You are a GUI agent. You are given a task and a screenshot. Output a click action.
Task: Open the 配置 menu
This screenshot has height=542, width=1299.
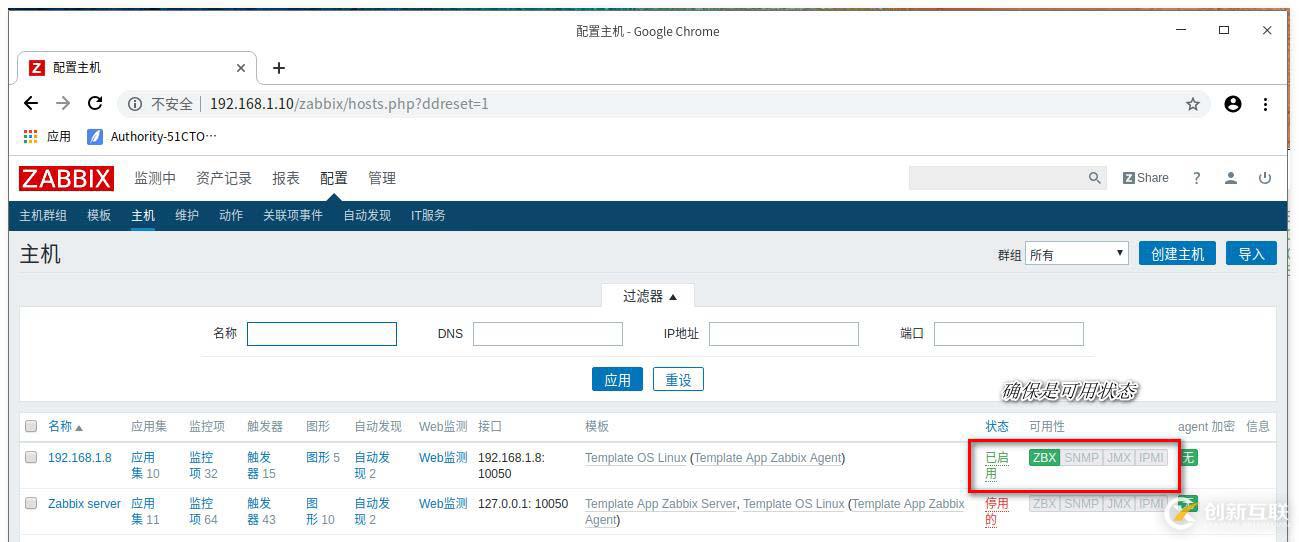pyautogui.click(x=334, y=178)
